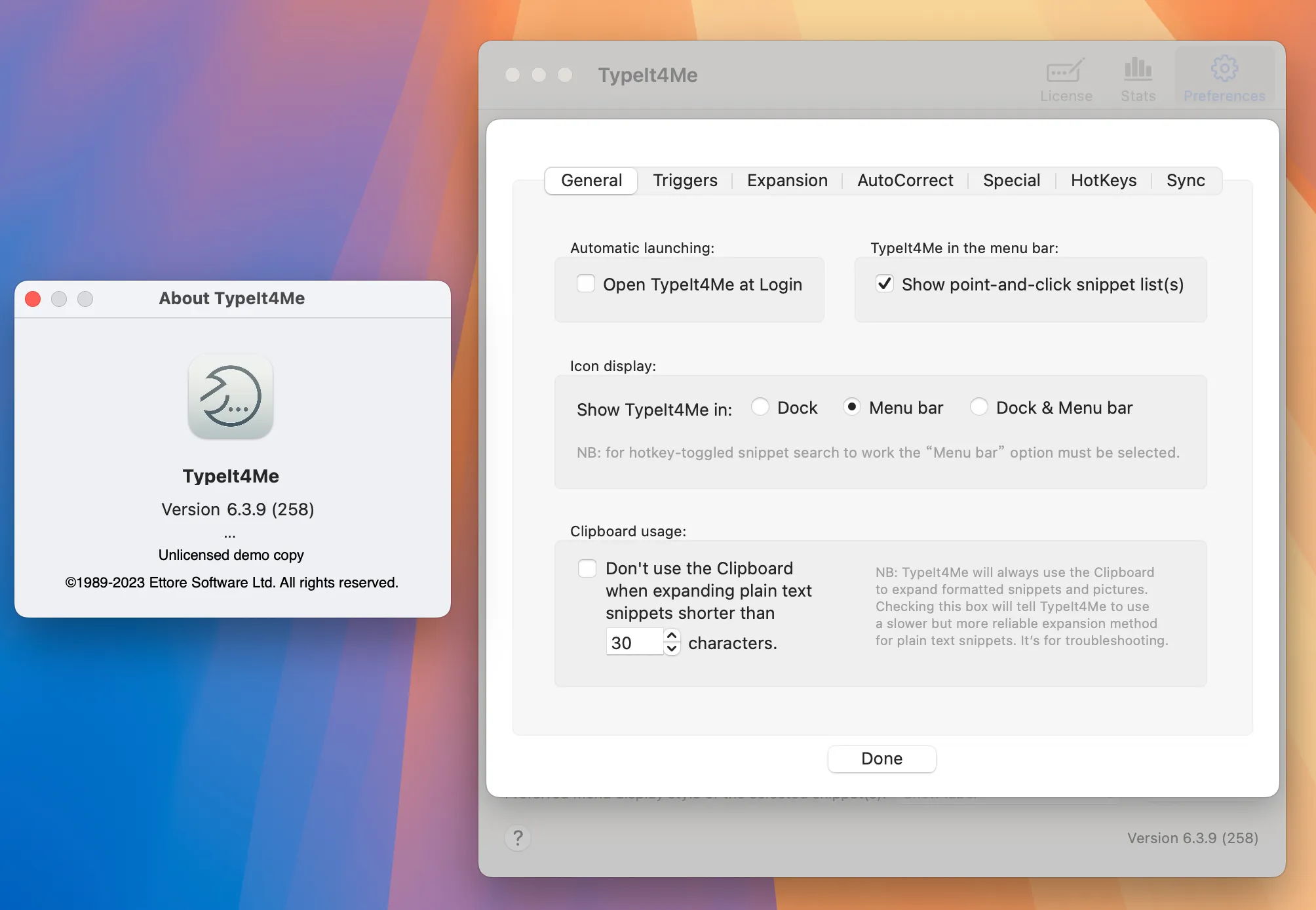1316x910 pixels.
Task: Click the About TypeIt4Me window title
Action: (232, 298)
